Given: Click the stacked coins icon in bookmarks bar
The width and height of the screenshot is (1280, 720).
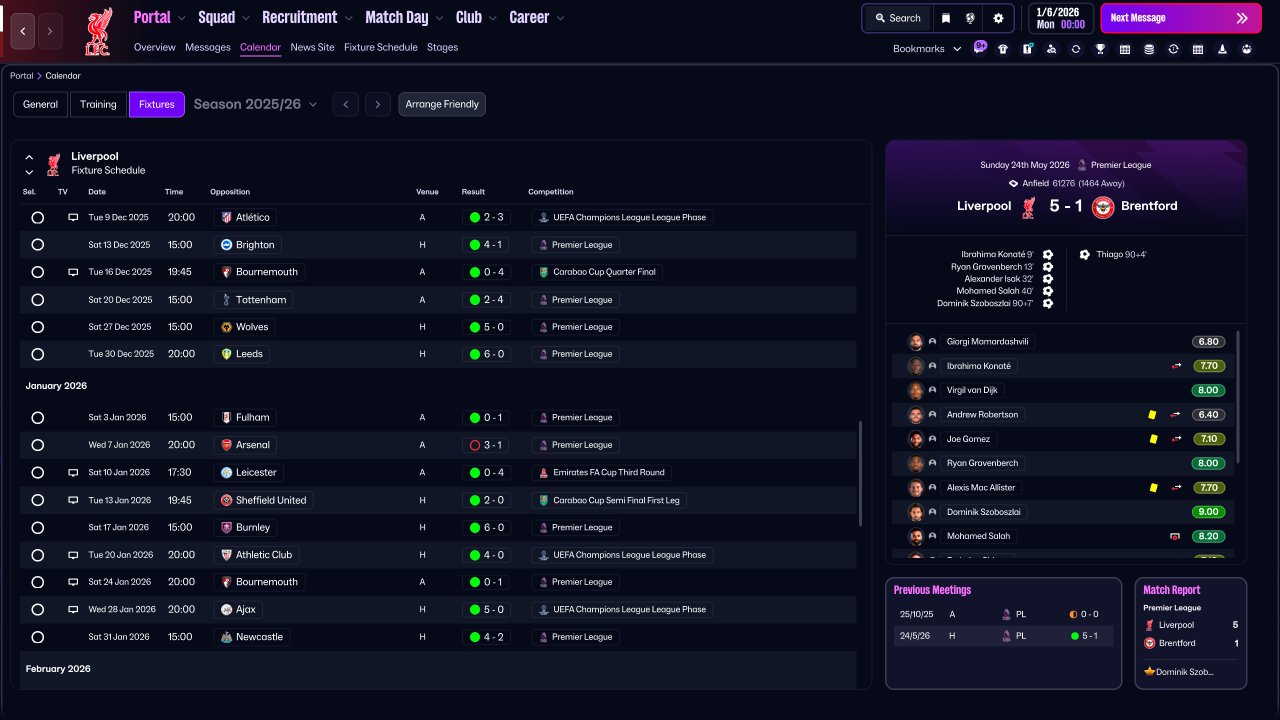Looking at the screenshot, I should point(1149,48).
